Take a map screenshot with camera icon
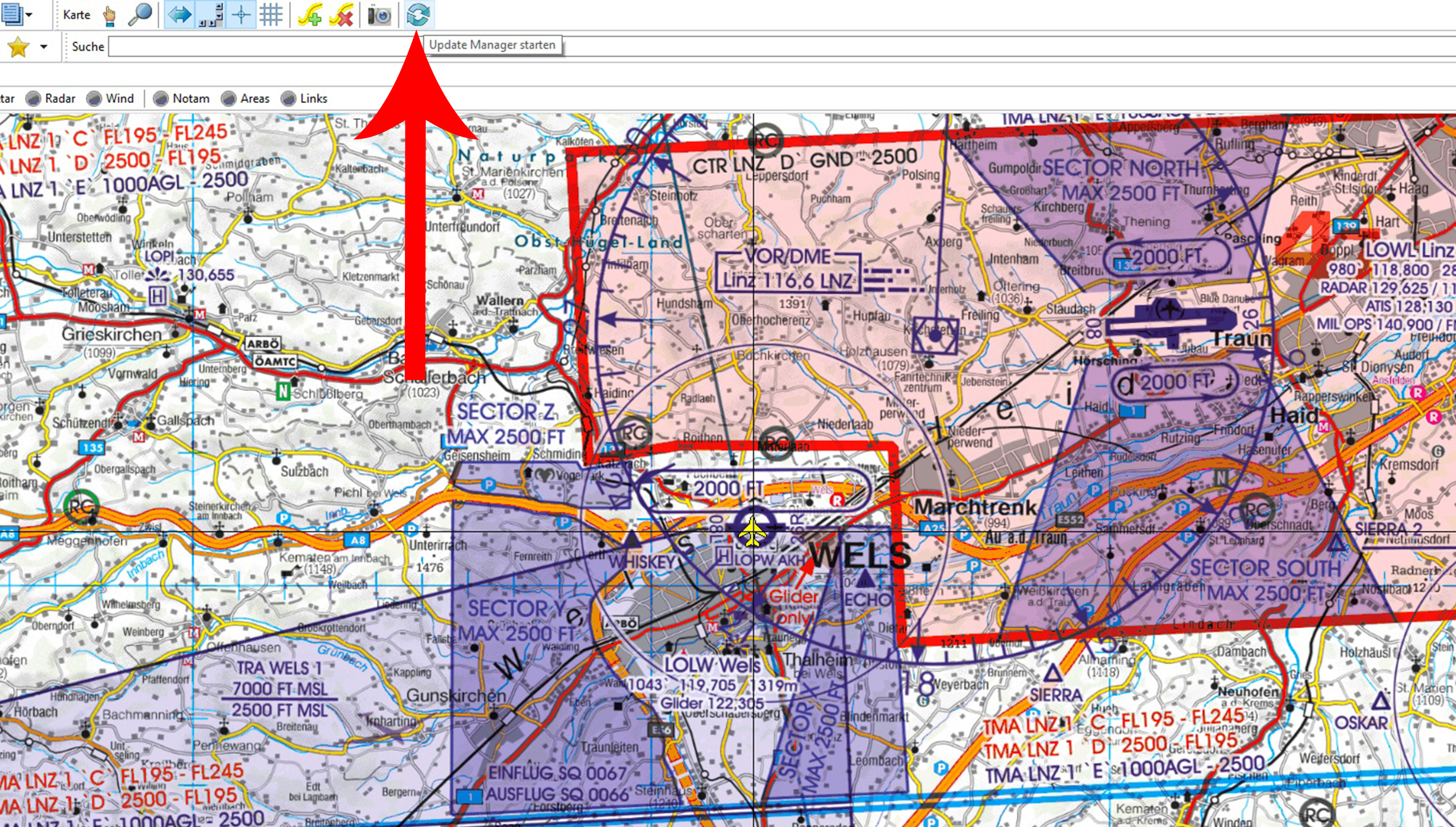 coord(379,15)
